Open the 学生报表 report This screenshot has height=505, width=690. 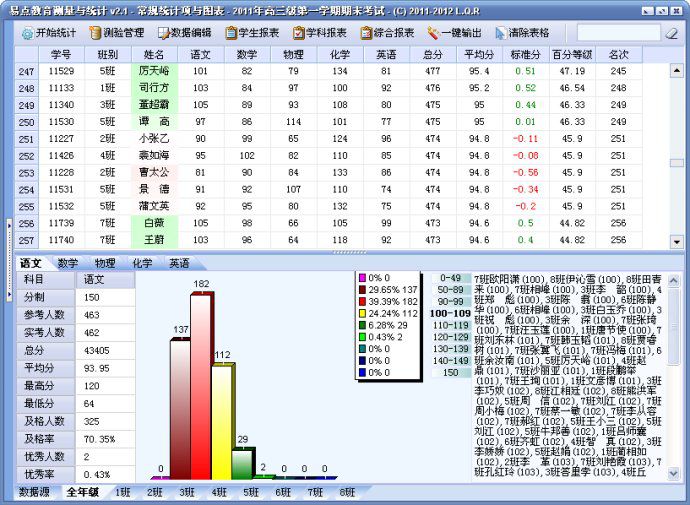coord(252,33)
